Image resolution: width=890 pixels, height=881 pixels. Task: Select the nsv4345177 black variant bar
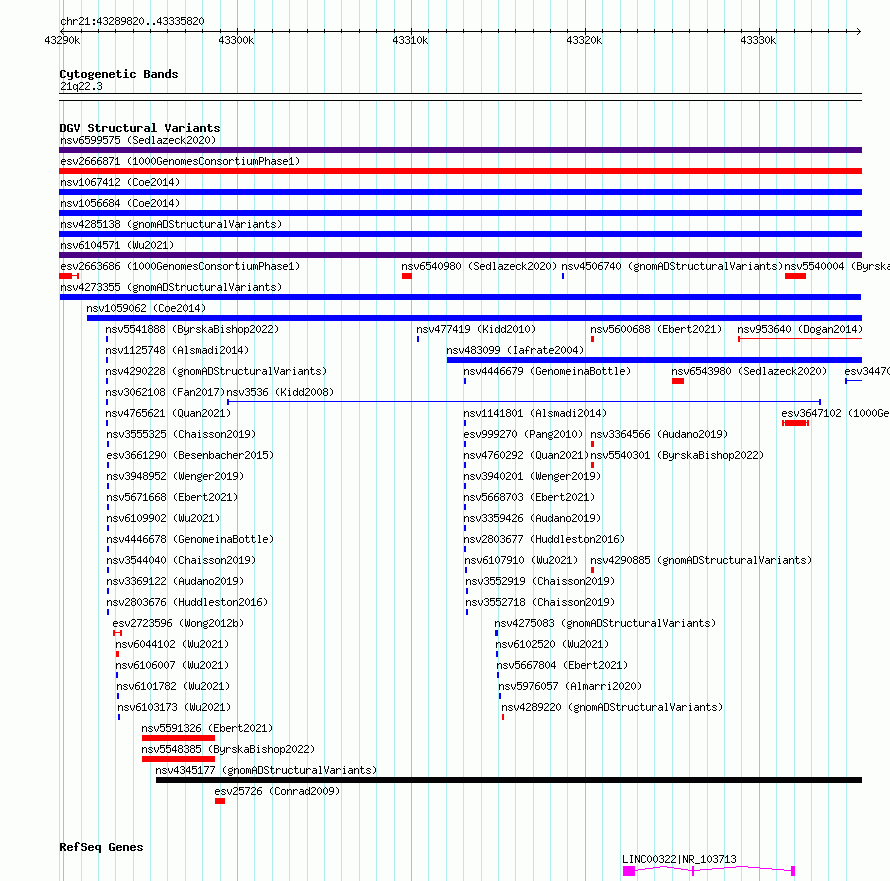coord(509,781)
